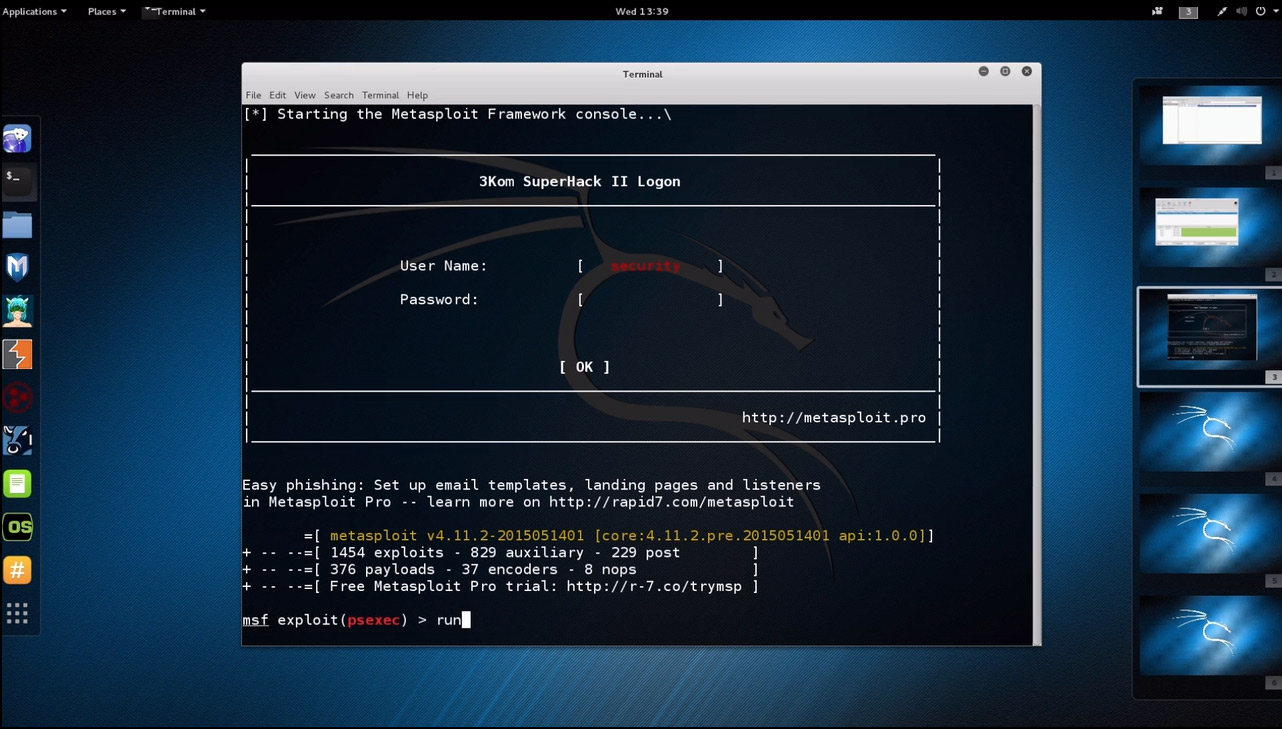Launch Iceweasel browser from the dock

[x=17, y=138]
